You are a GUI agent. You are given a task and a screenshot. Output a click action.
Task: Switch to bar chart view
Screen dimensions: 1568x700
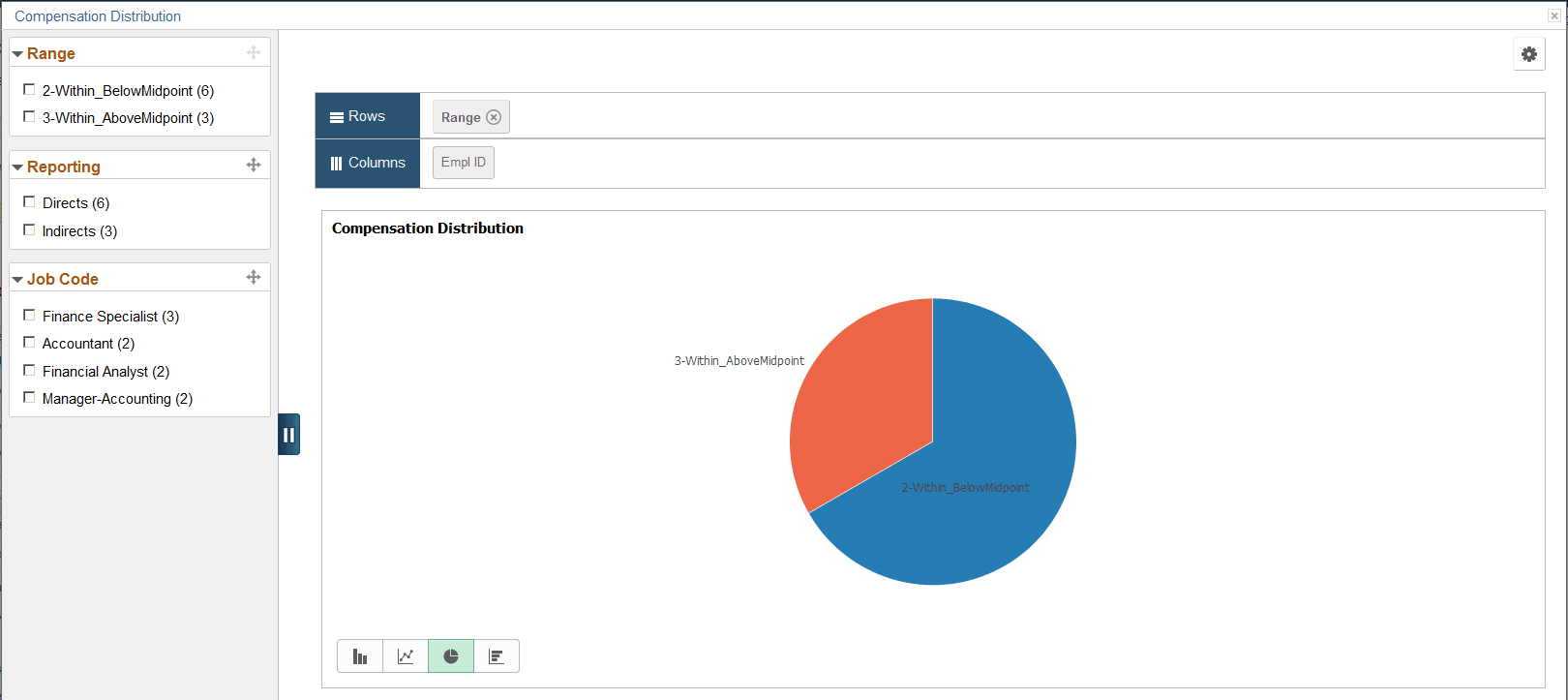(x=360, y=656)
